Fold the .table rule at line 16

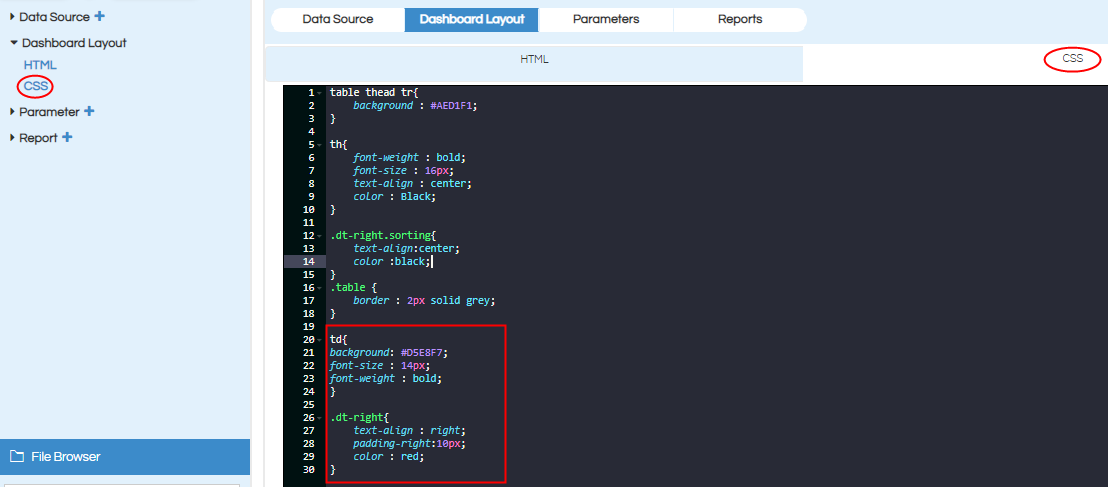(x=320, y=288)
